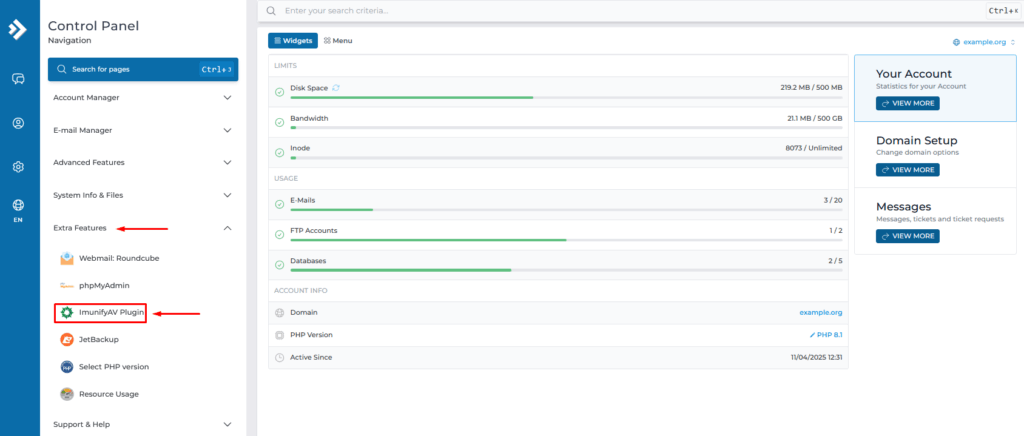The image size is (1024, 436).
Task: Open the ImunifyAV Plugin
Action: click(111, 313)
